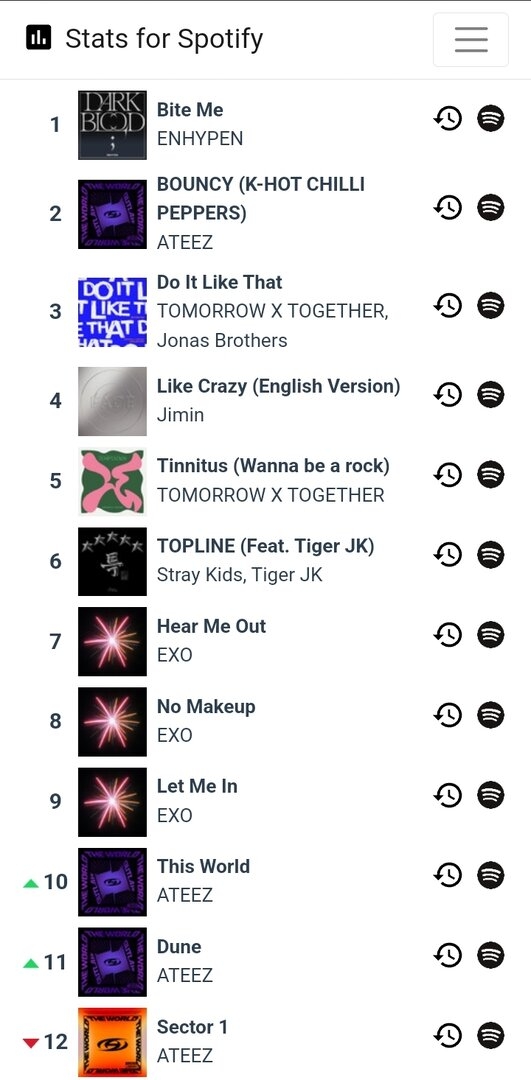View history for Tinnitus (Wanna be a rock)

(448, 475)
